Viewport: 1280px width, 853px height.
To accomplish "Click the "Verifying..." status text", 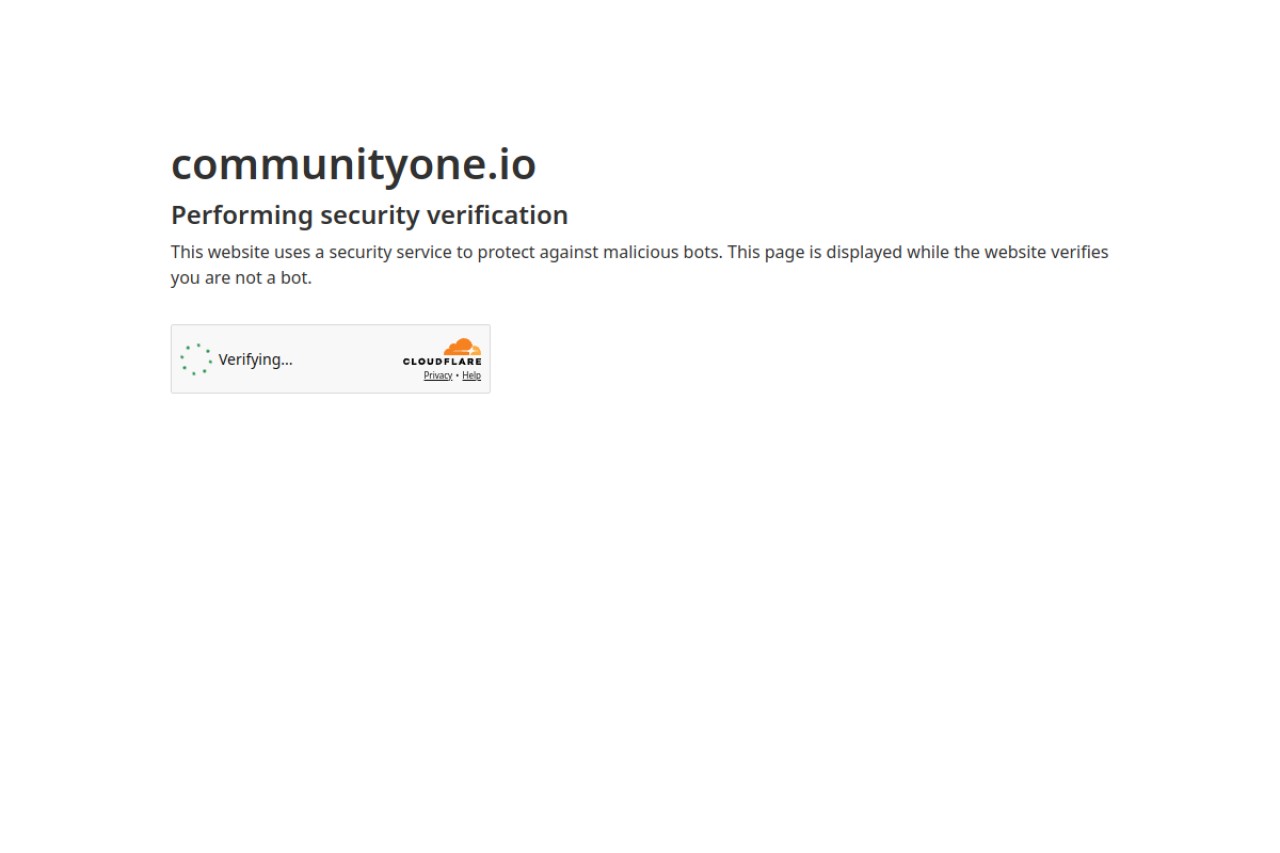I will click(256, 360).
